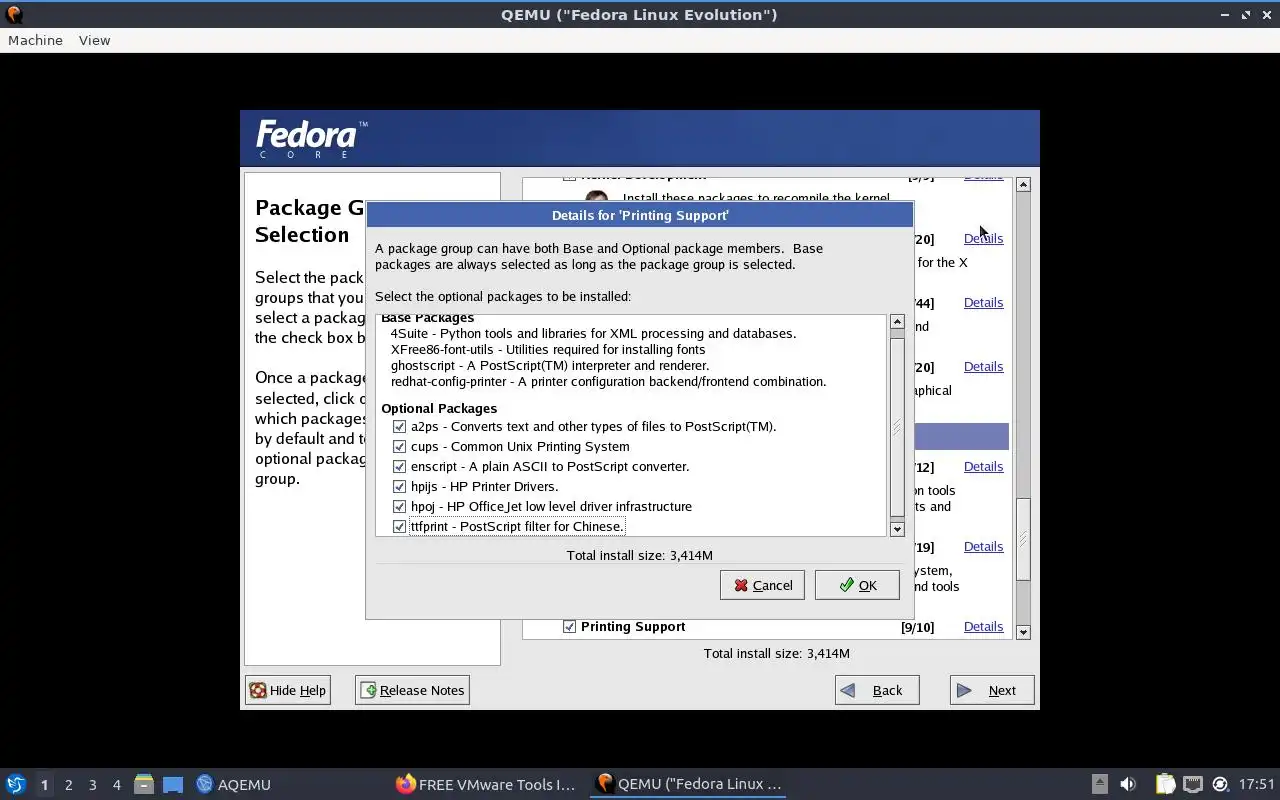Confirm package selection with OK

(x=857, y=585)
